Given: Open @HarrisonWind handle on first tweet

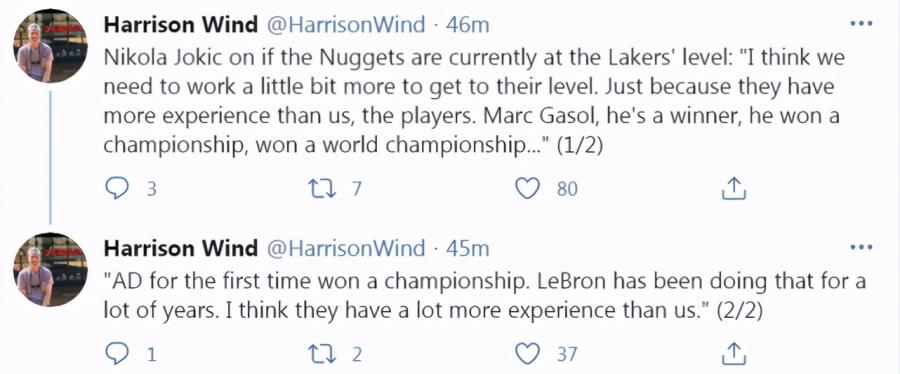Looking at the screenshot, I should point(347,25).
